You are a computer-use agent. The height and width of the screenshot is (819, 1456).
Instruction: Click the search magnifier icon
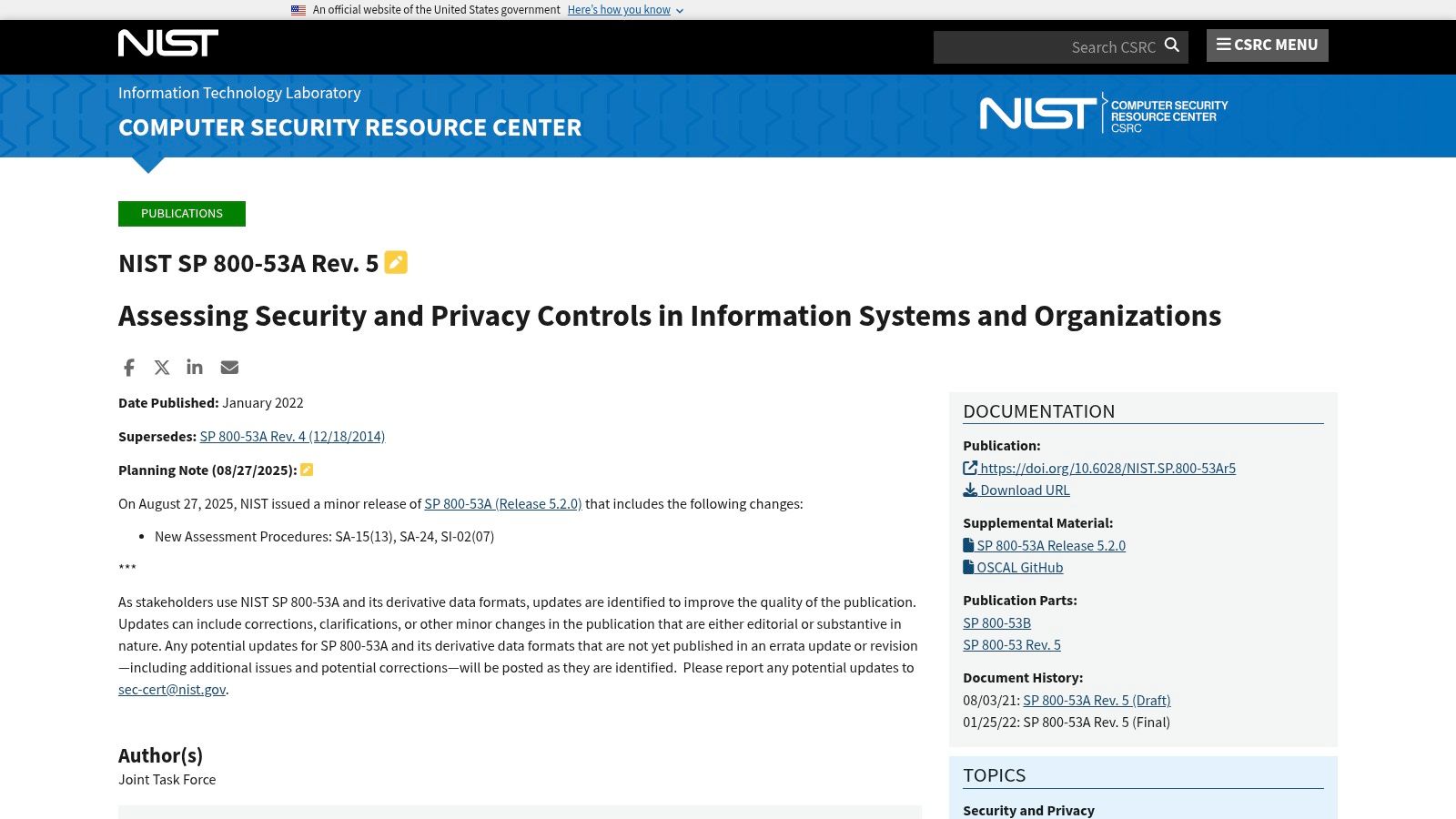click(1171, 45)
